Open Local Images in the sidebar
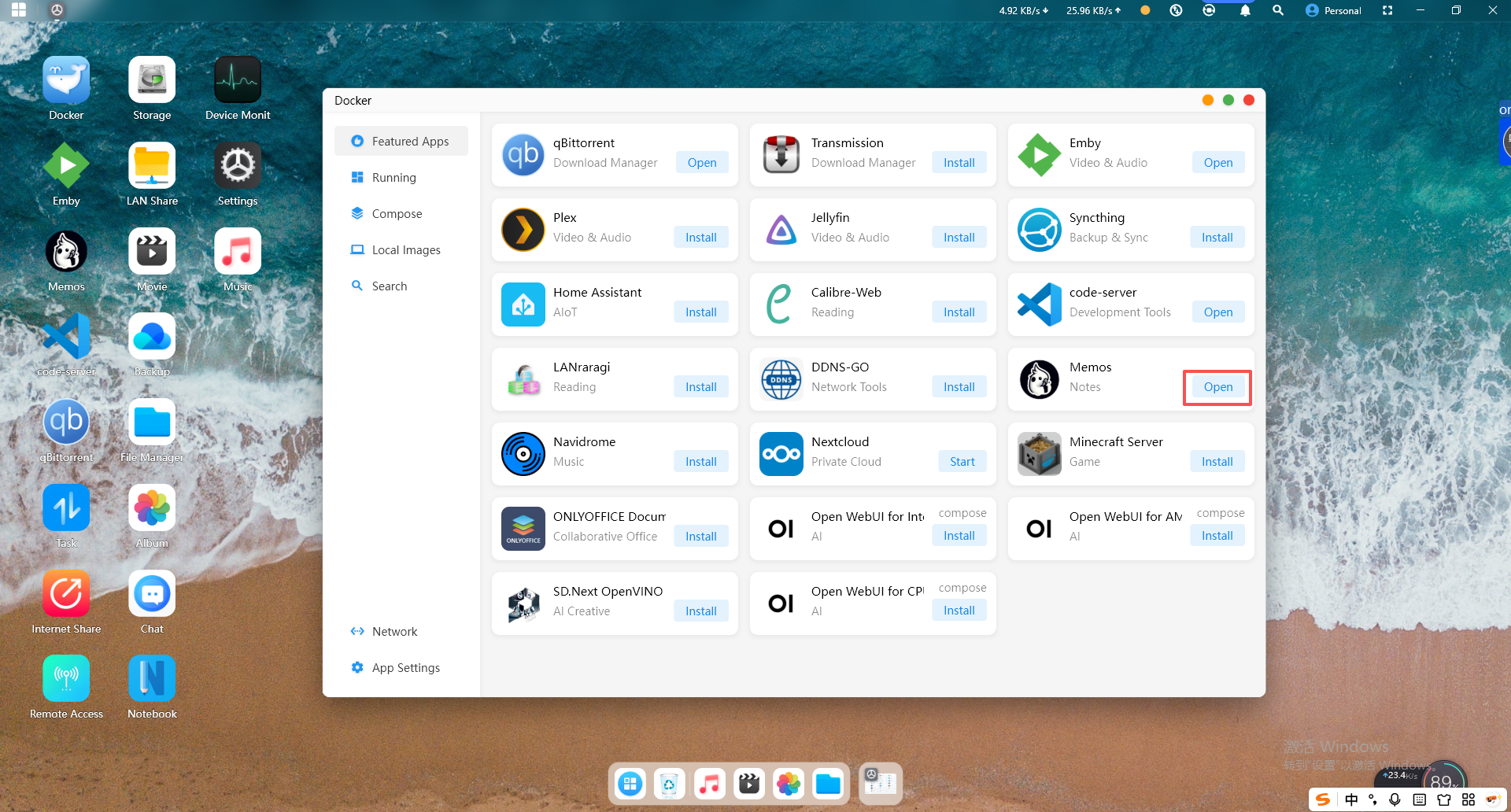 [x=401, y=250]
